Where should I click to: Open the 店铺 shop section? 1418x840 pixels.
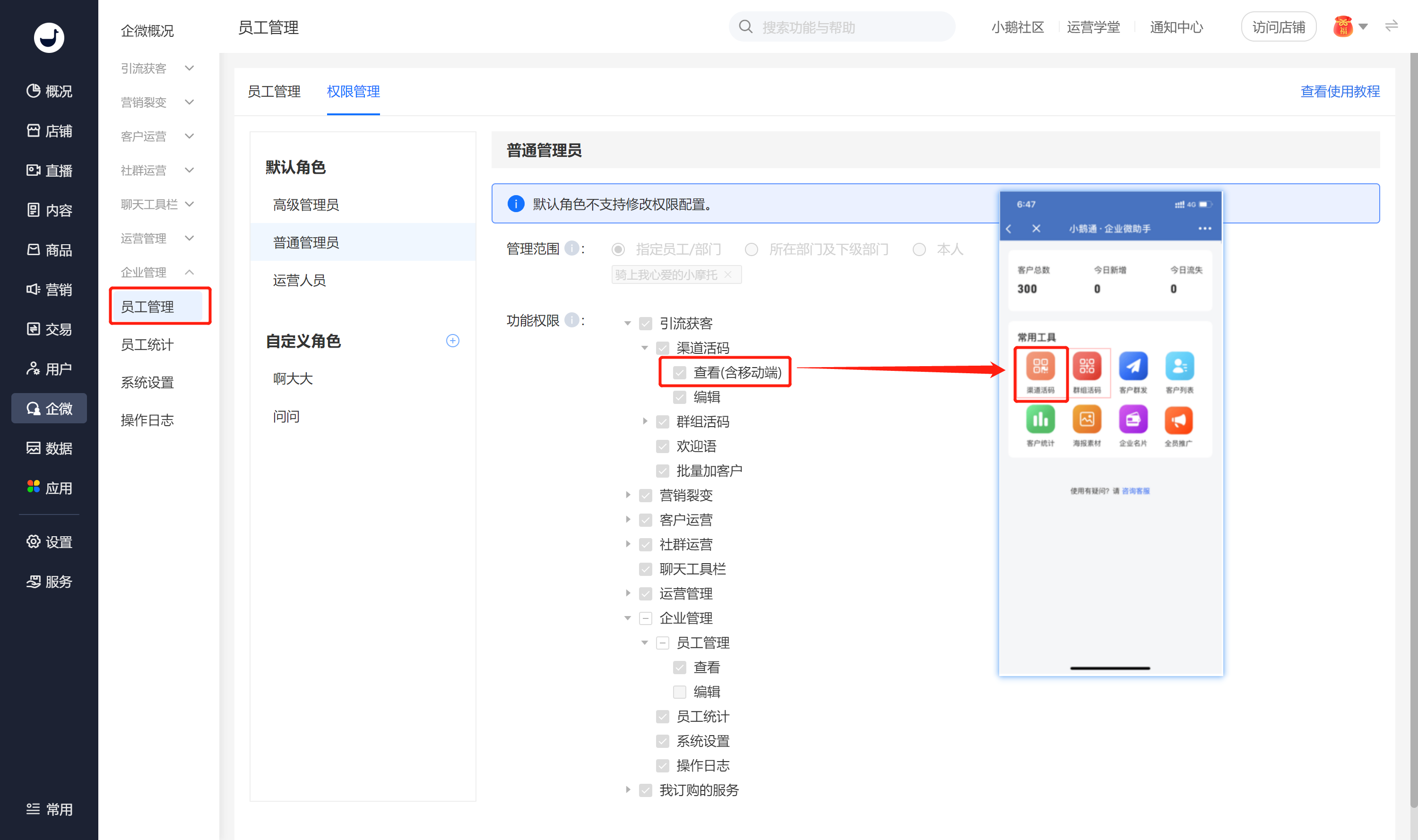49,131
